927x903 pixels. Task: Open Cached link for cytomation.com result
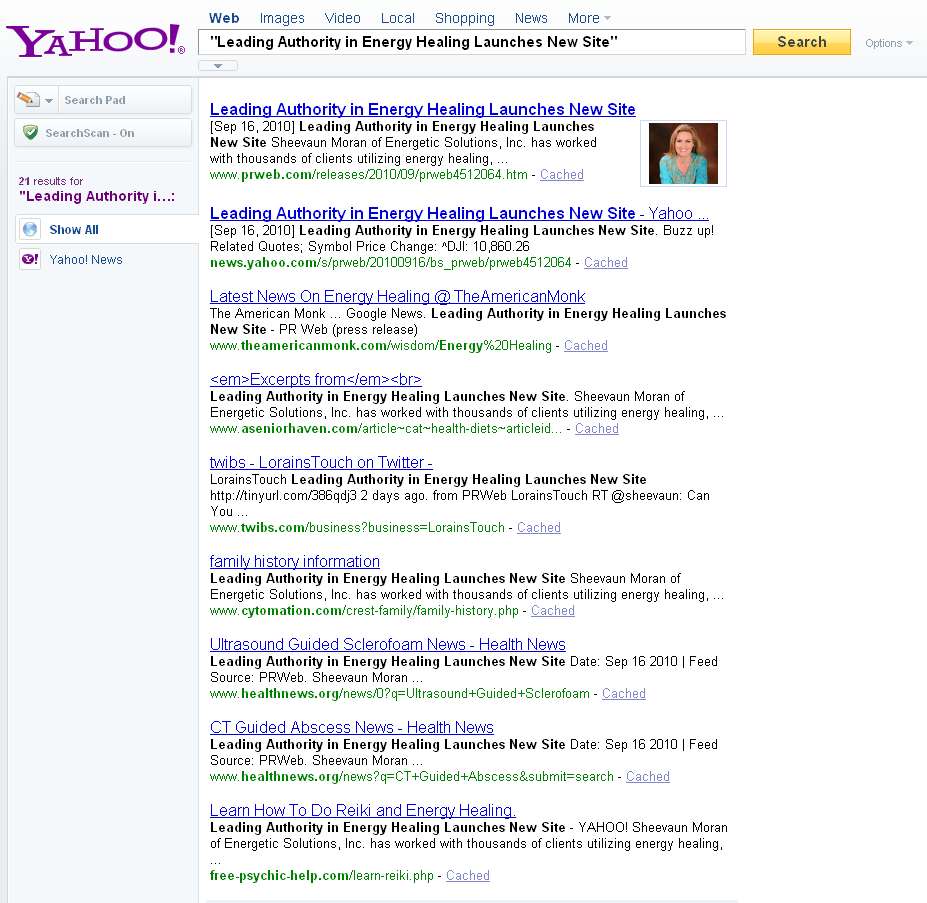coord(553,610)
